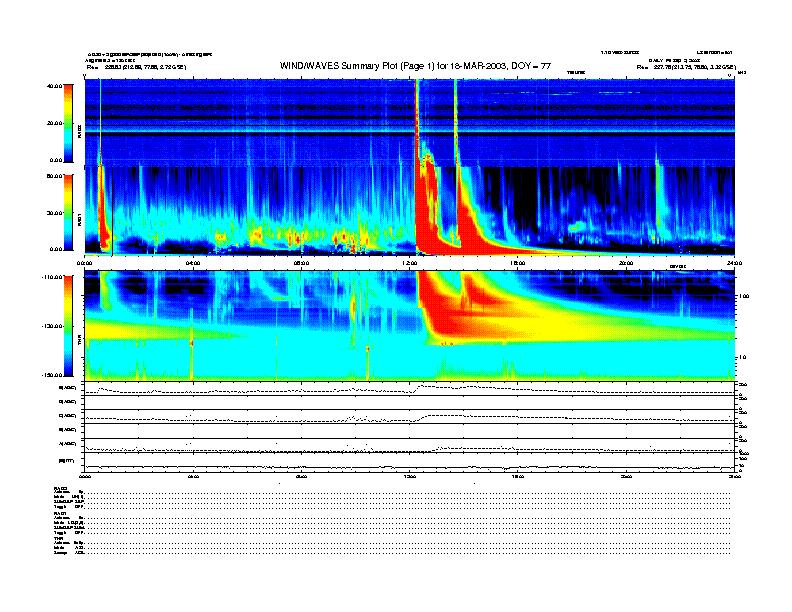Click the 04:00 tick under RAD1 spectrogram
Screen dimensions: 792x612
(193, 263)
